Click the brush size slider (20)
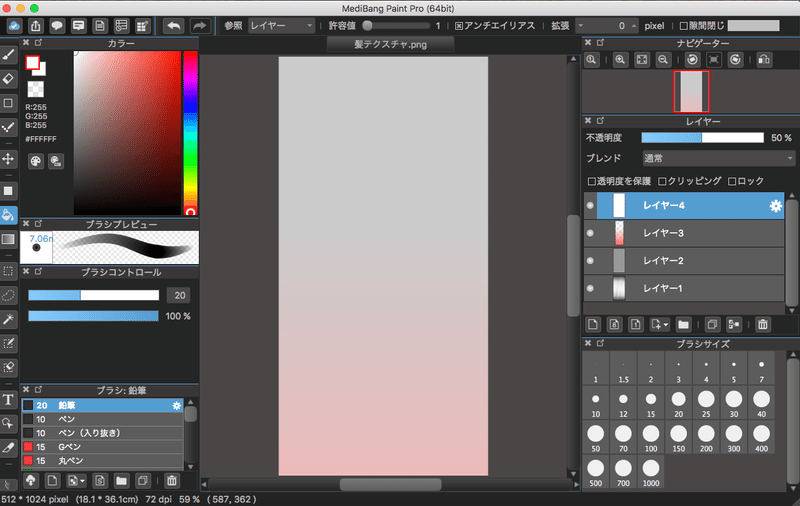This screenshot has width=800, height=506. tap(93, 295)
